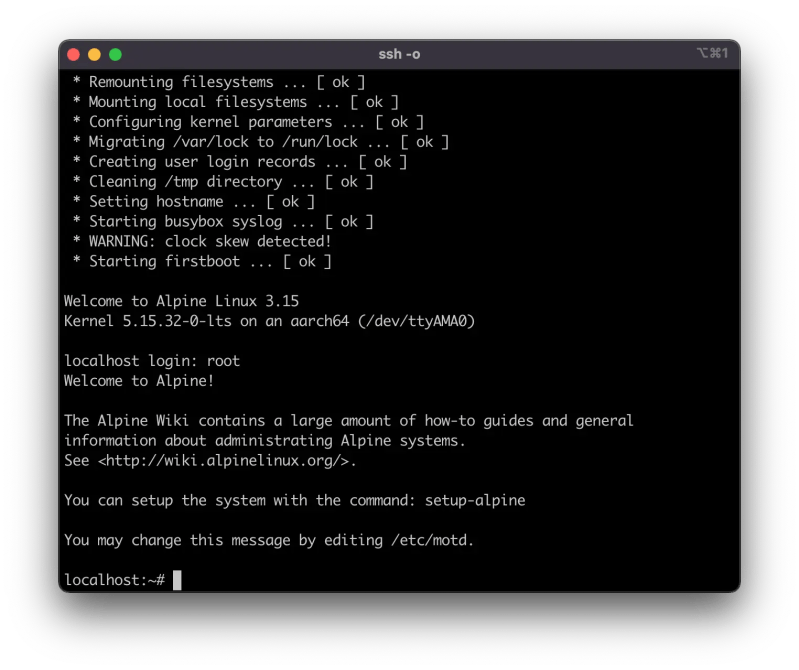799x670 pixels.
Task: Click 'The Alpine Wiki contains' line
Action: pyautogui.click(x=349, y=420)
